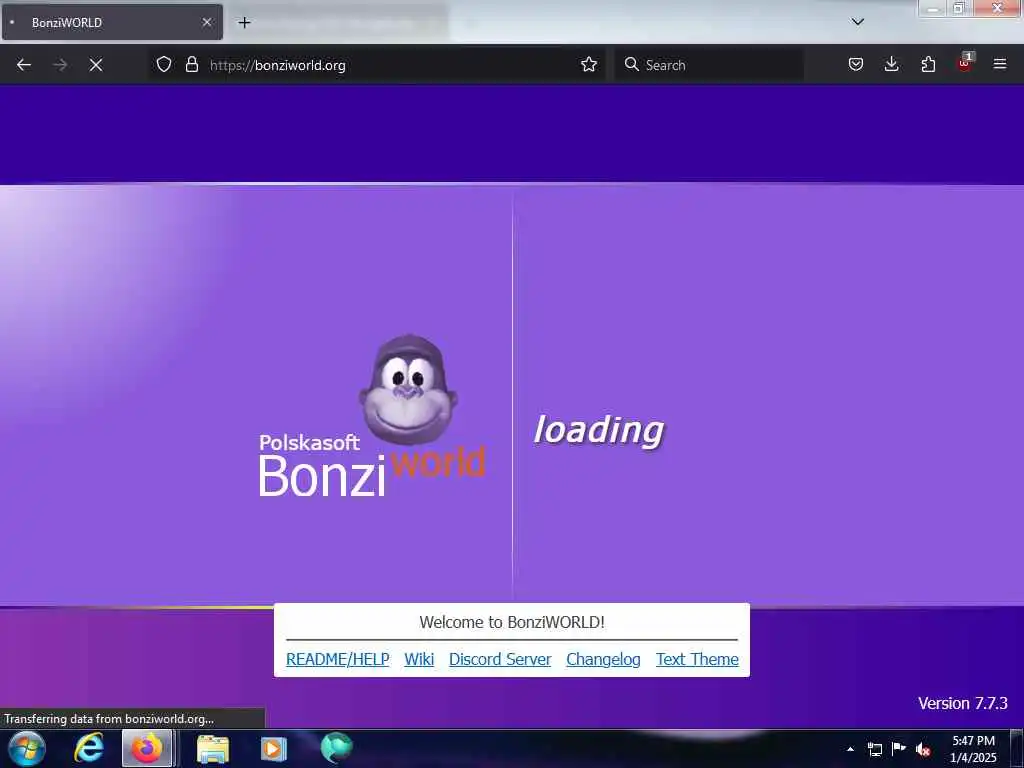
Task: Open the Changelog link
Action: [603, 660]
